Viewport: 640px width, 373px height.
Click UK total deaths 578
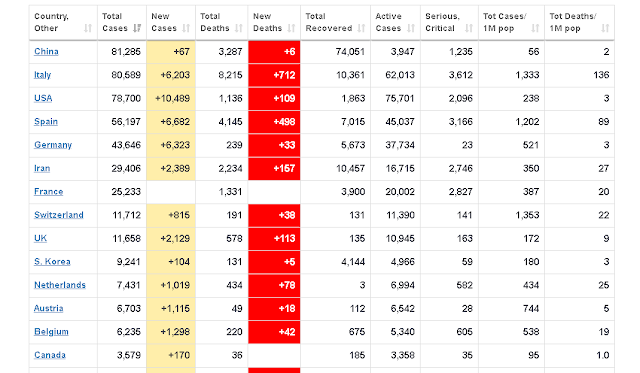(x=234, y=238)
